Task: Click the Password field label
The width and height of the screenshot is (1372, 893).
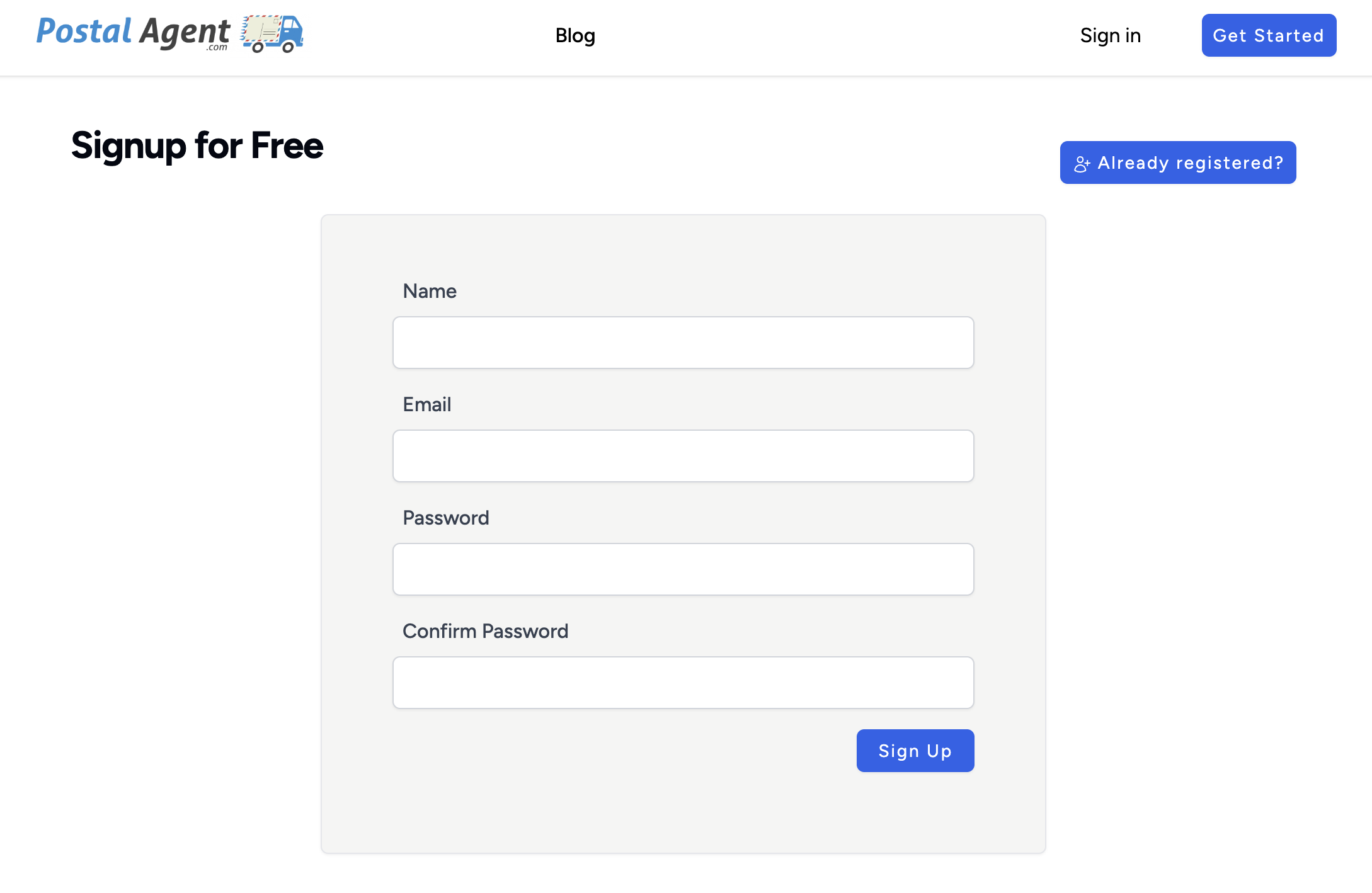Action: point(445,518)
